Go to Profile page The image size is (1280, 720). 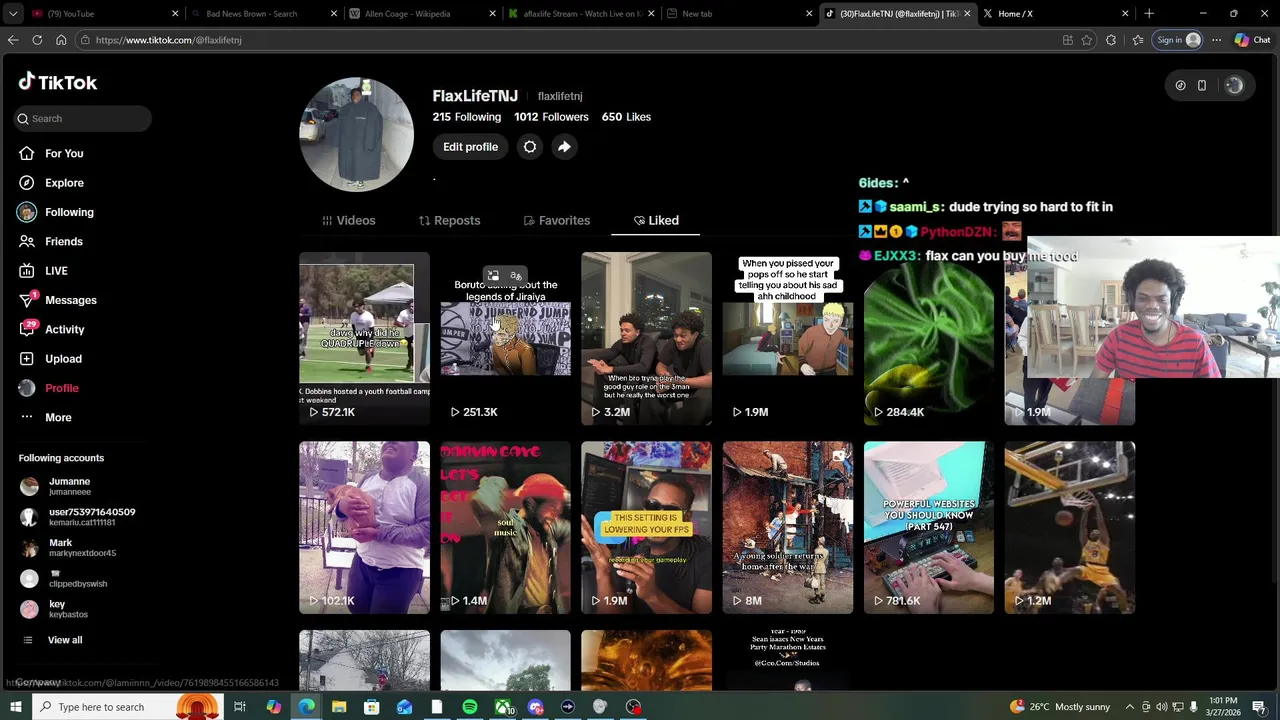point(61,388)
